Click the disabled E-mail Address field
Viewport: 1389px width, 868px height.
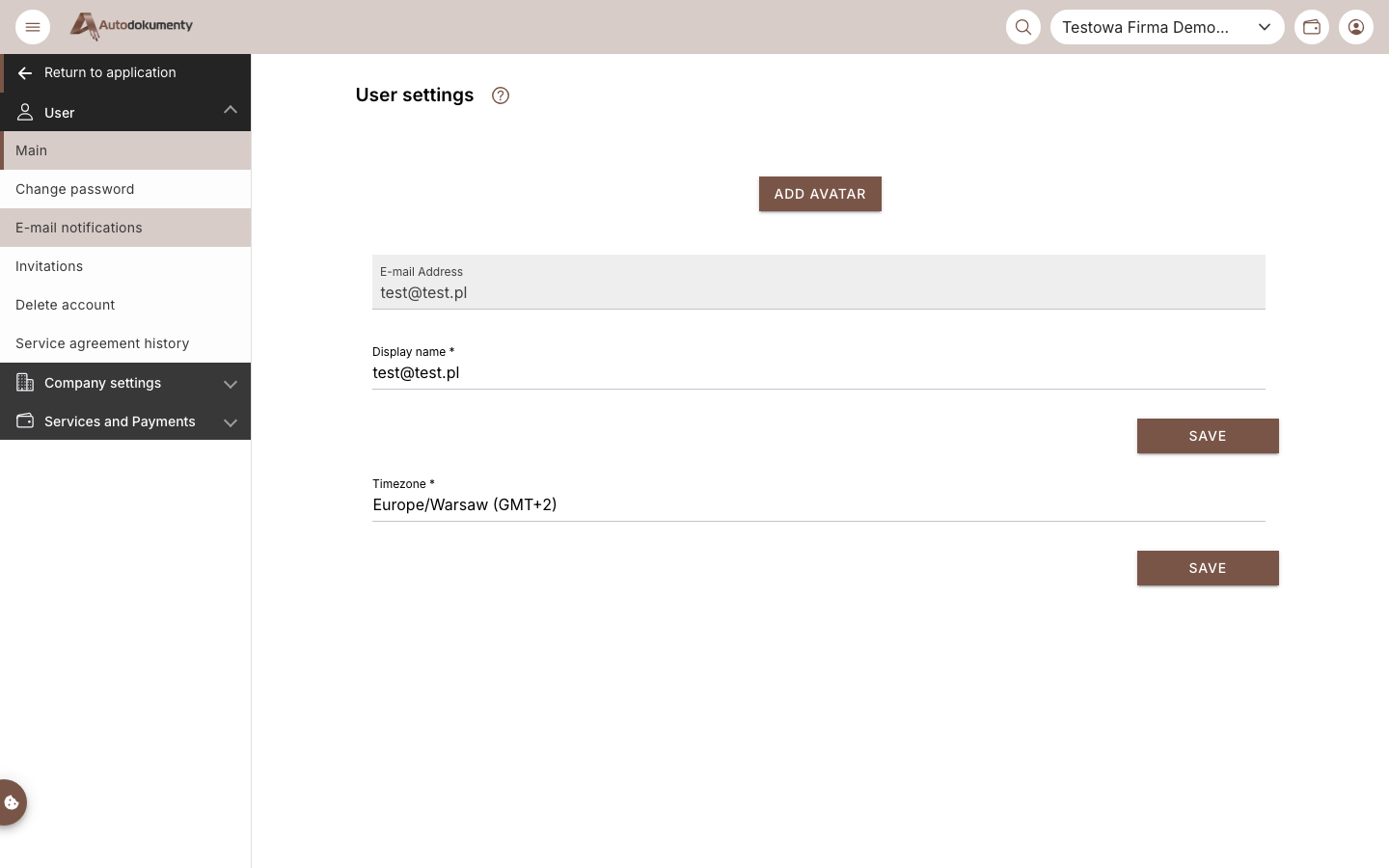pos(819,282)
